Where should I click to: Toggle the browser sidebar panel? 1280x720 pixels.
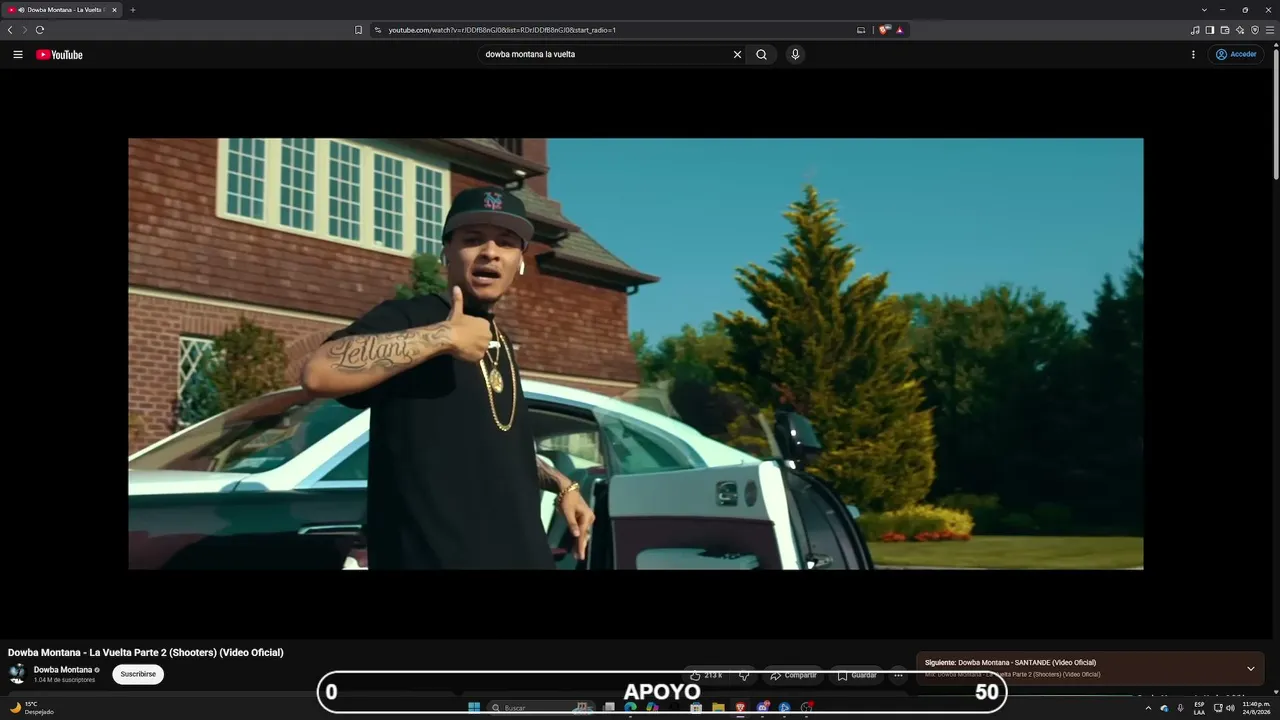pyautogui.click(x=1210, y=30)
